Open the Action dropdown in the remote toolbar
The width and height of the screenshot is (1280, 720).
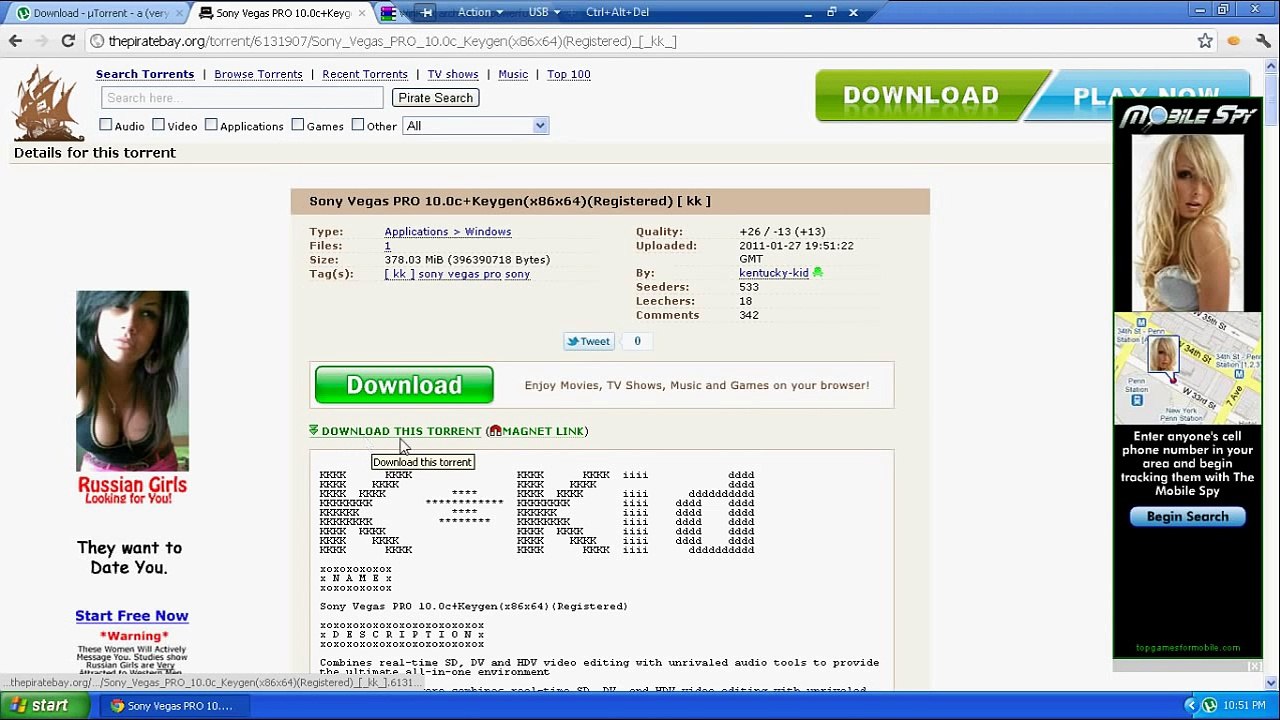coord(480,12)
